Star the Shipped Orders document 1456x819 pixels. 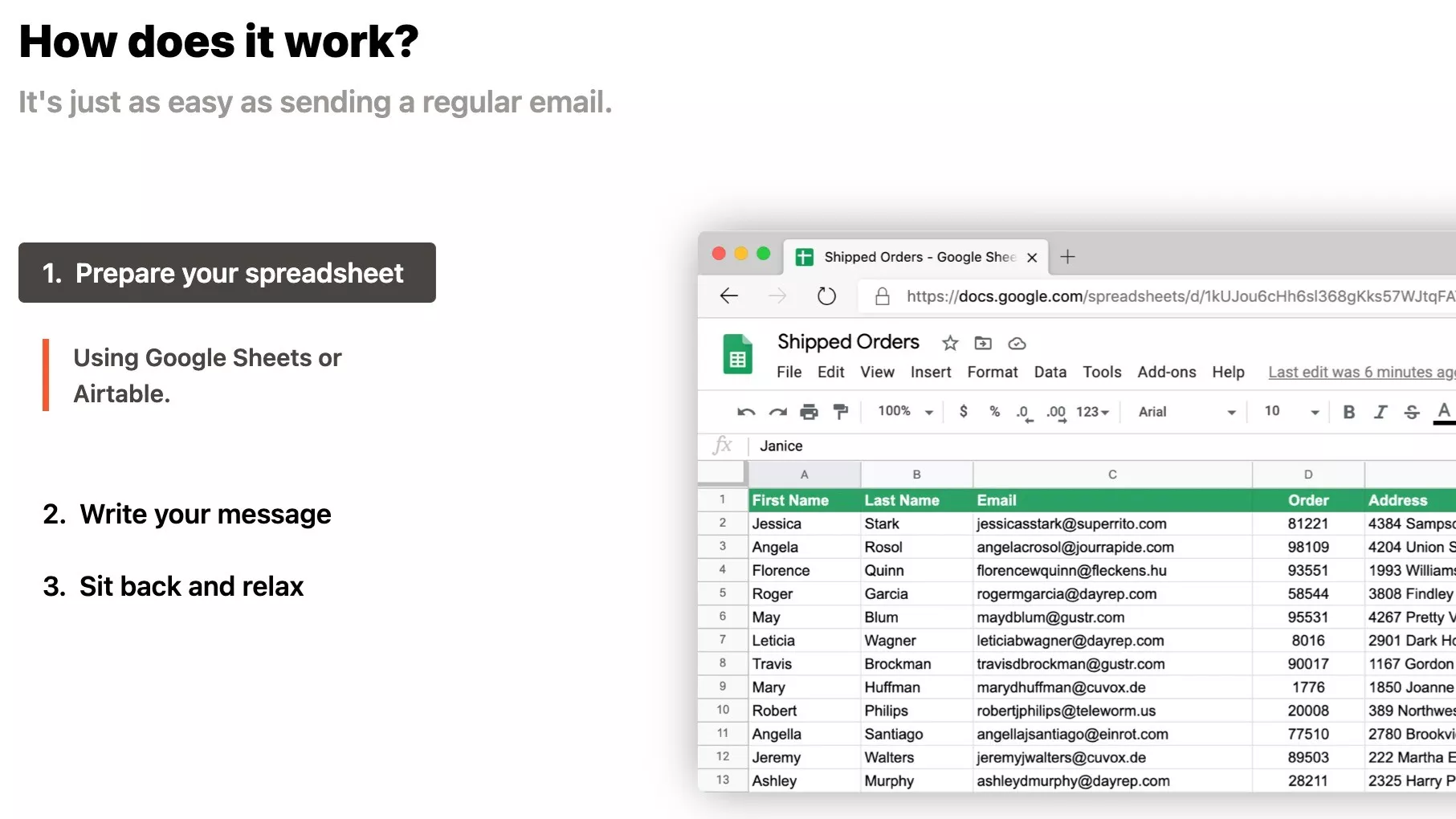[x=950, y=344]
